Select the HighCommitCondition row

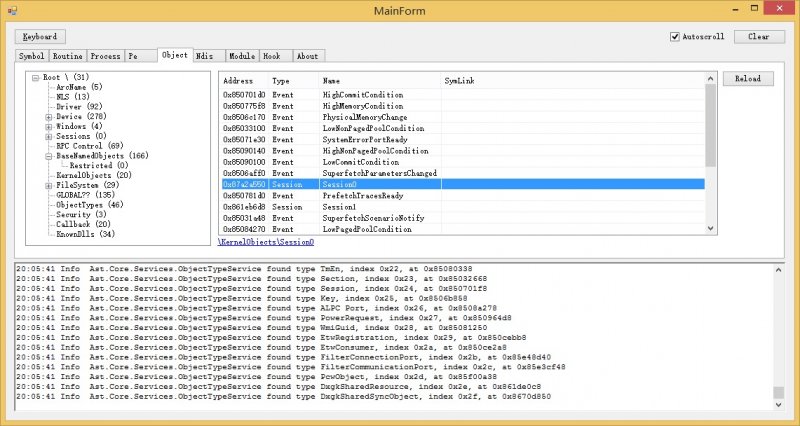pos(462,95)
